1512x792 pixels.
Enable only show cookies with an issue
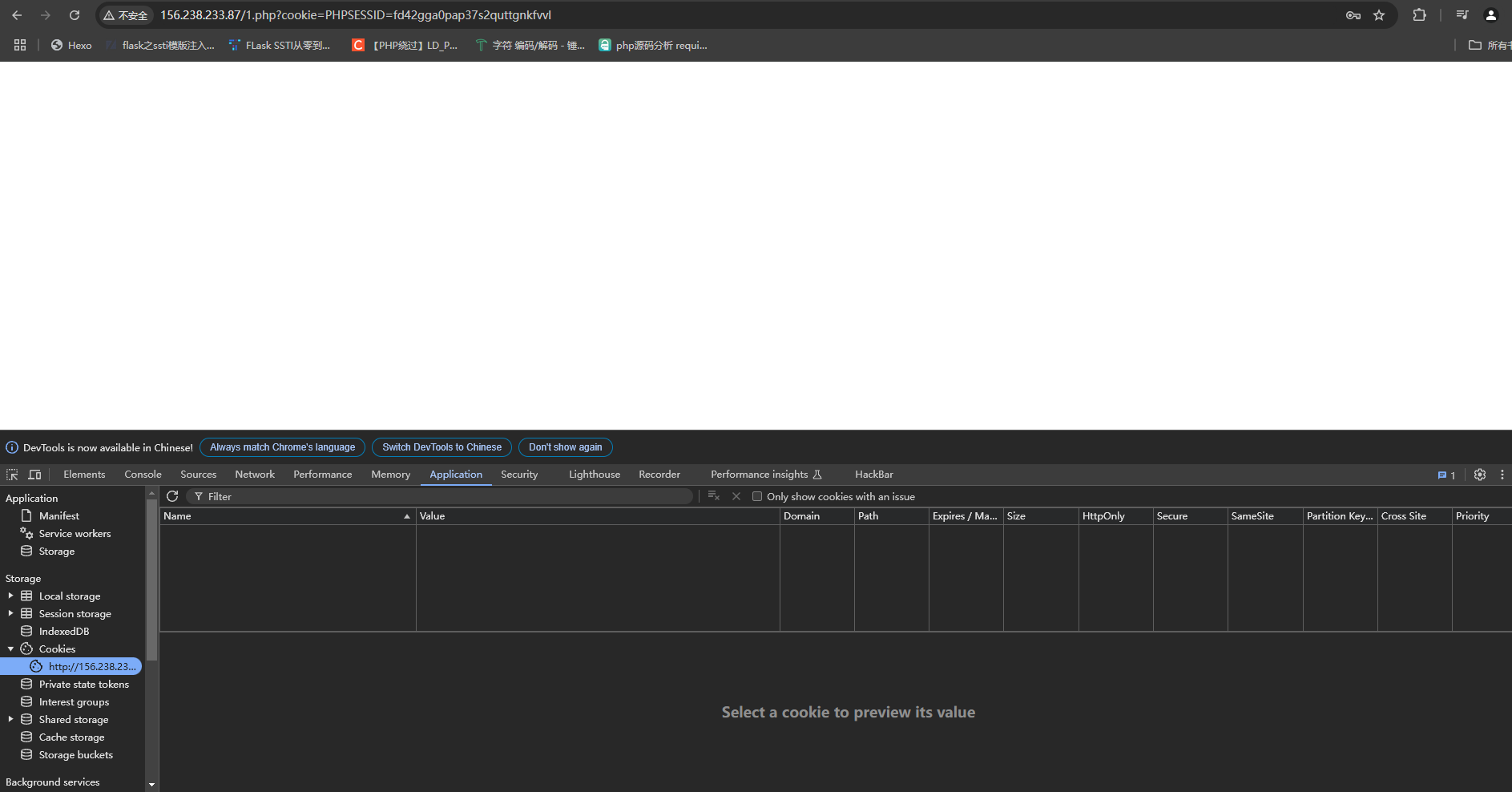757,496
